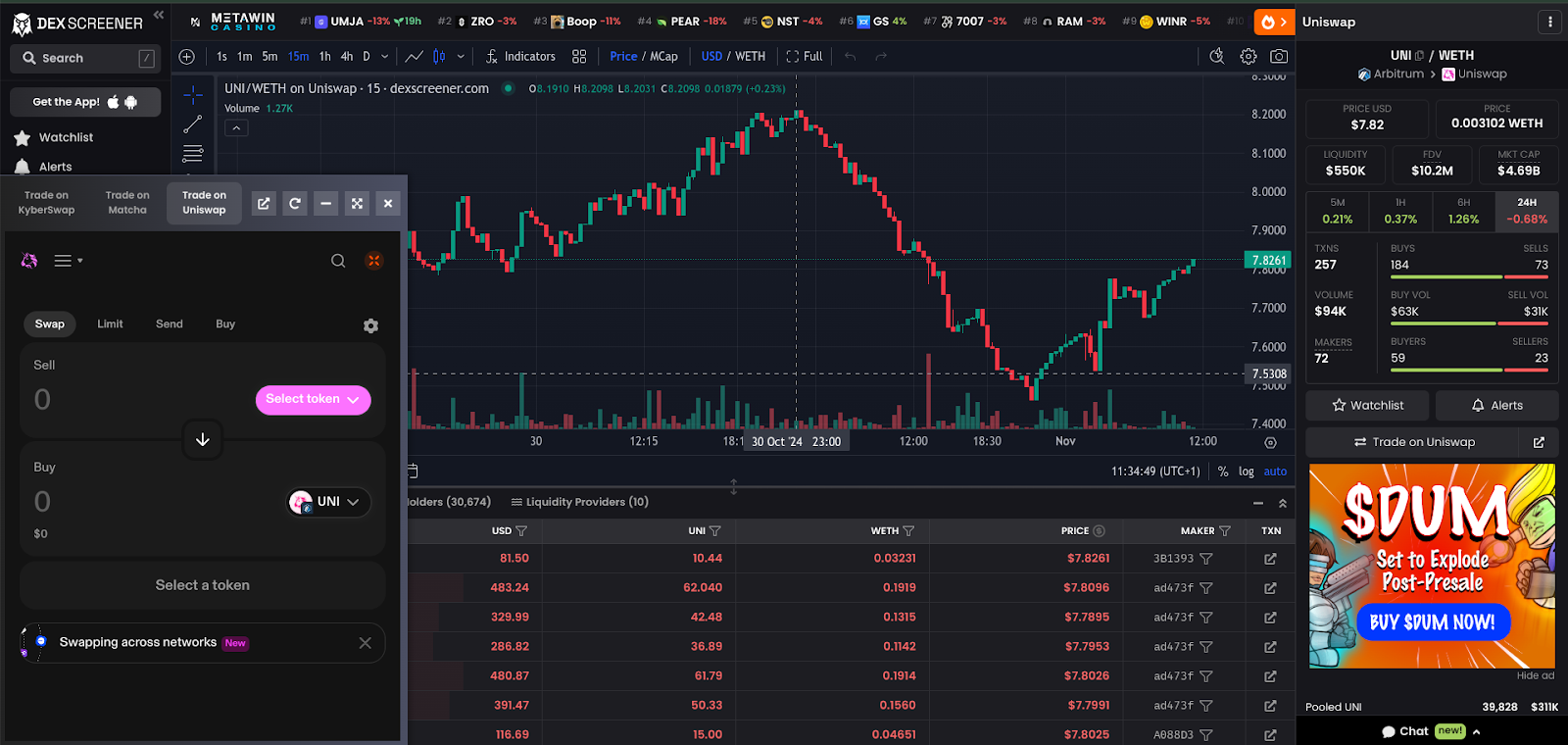Image resolution: width=1568 pixels, height=745 pixels.
Task: Select the trend line drawing tool
Action: pyautogui.click(x=193, y=124)
